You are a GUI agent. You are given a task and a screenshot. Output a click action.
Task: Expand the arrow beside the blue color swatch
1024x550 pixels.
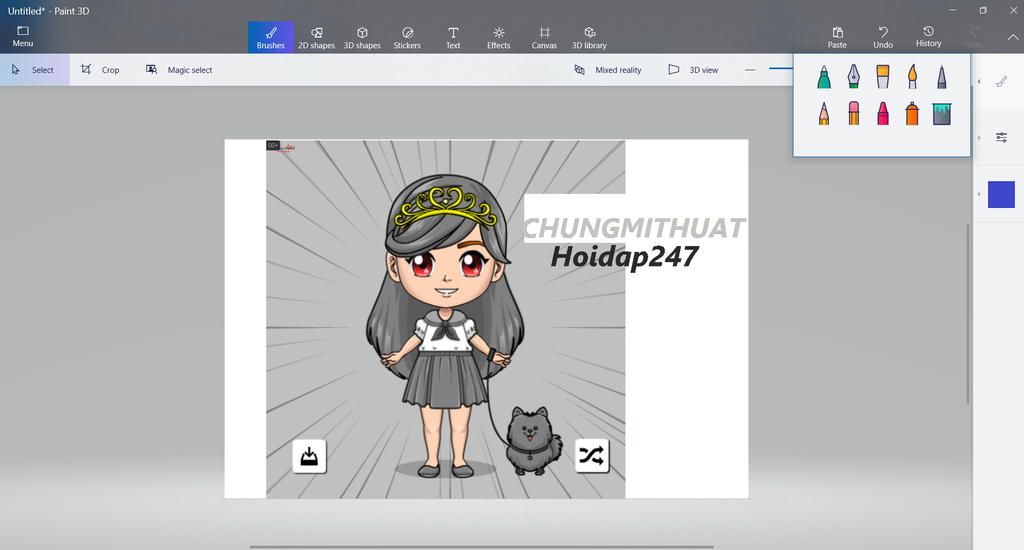978,195
